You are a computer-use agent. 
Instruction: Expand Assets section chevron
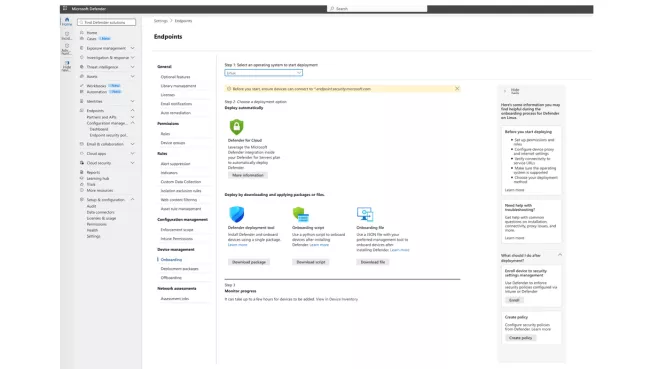point(133,76)
